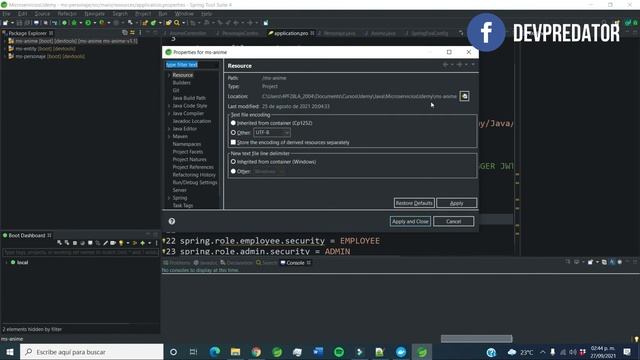Image resolution: width=640 pixels, height=360 pixels.
Task: Click the back arrow in Resource page header
Action: [445, 65]
